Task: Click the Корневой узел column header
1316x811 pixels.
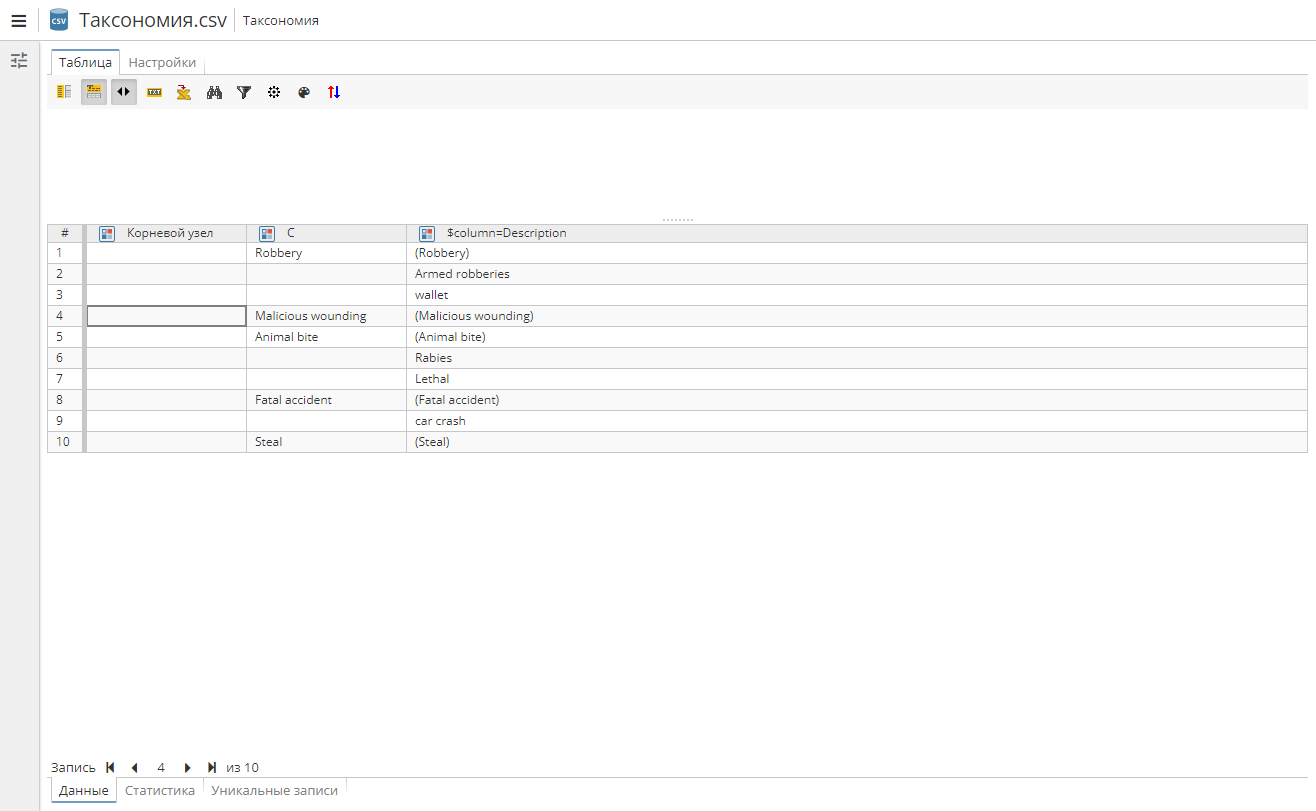Action: point(166,233)
